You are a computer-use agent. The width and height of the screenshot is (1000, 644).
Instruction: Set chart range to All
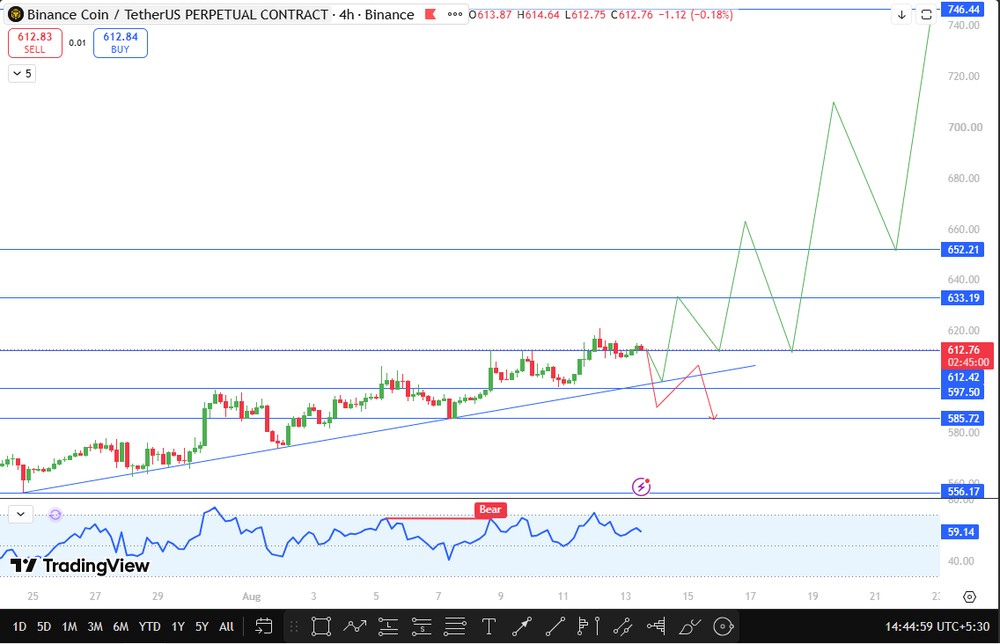226,627
